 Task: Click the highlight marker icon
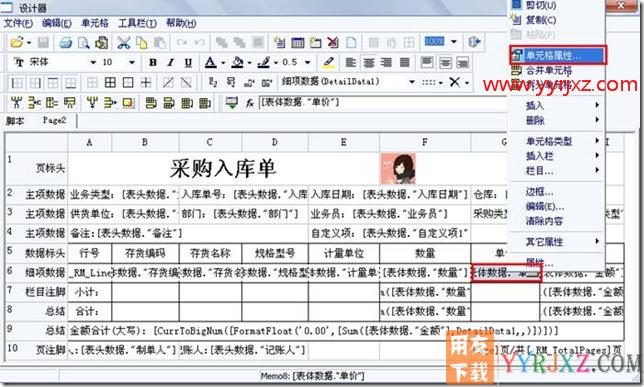[328, 62]
